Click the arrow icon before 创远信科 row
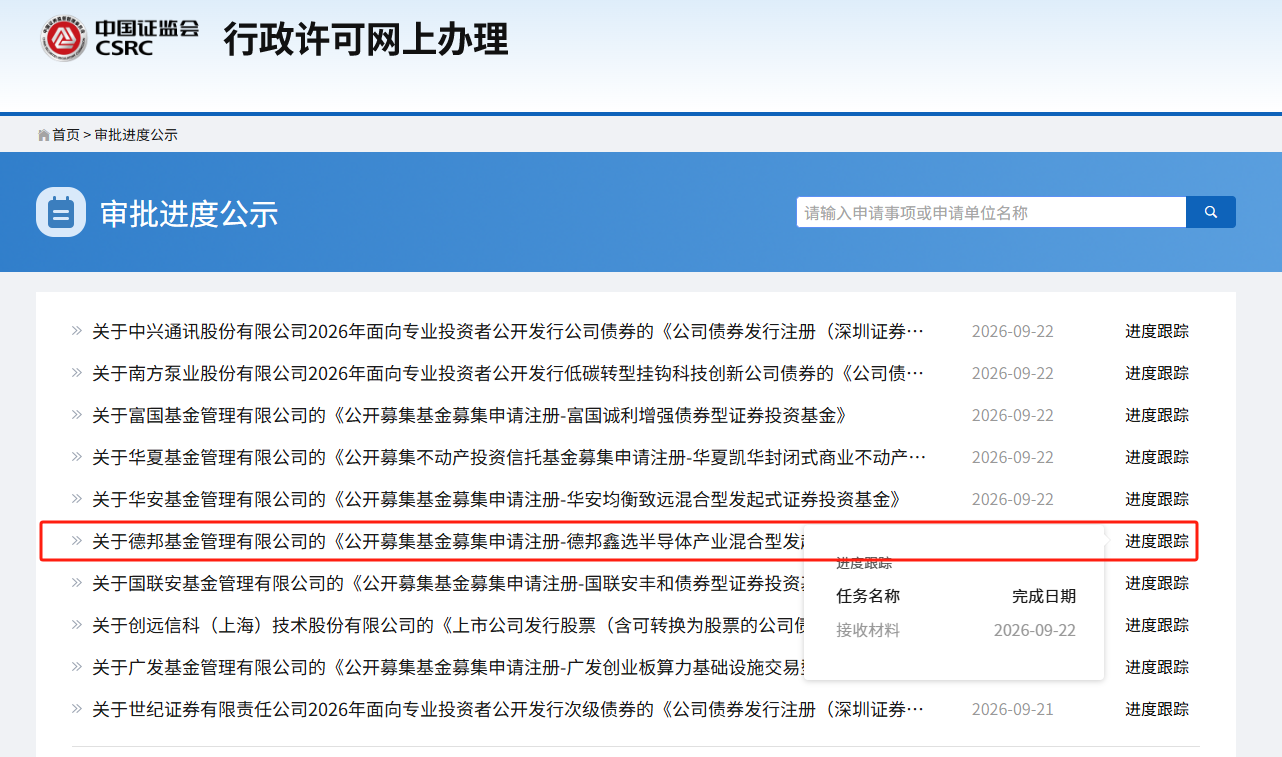1282x757 pixels. tap(77, 624)
